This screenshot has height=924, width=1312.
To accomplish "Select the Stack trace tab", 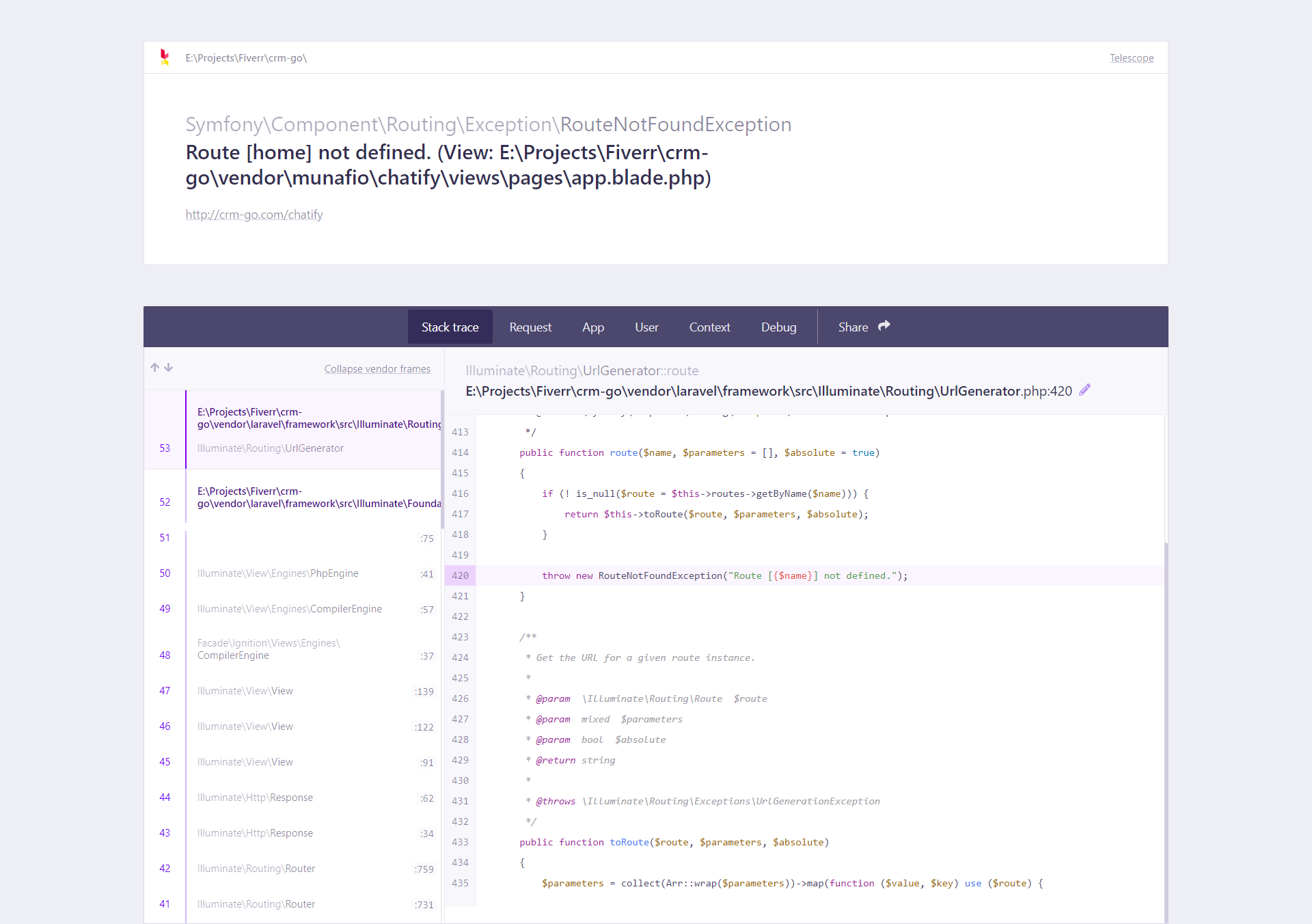I will coord(450,327).
